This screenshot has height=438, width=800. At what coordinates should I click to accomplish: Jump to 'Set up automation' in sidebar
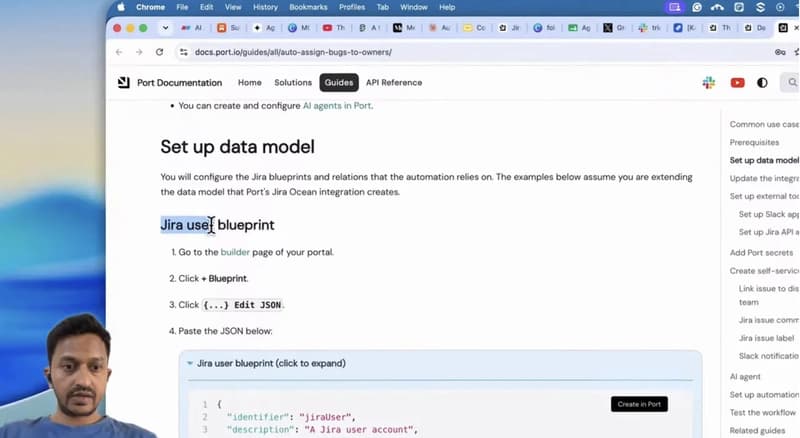click(764, 395)
